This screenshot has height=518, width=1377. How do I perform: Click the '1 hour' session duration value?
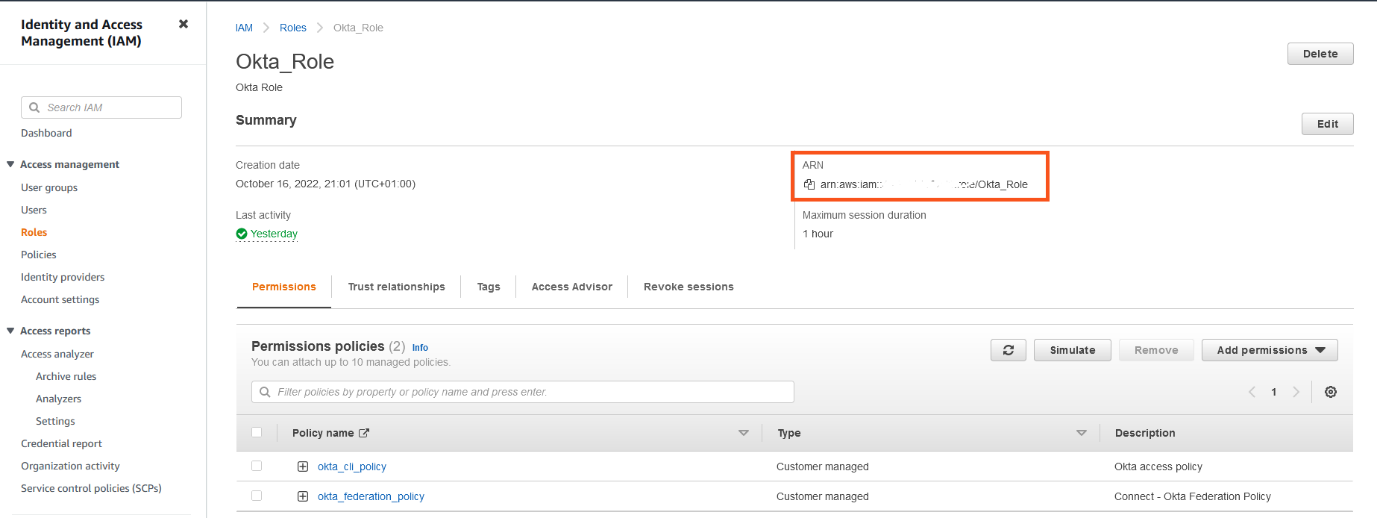pos(818,234)
